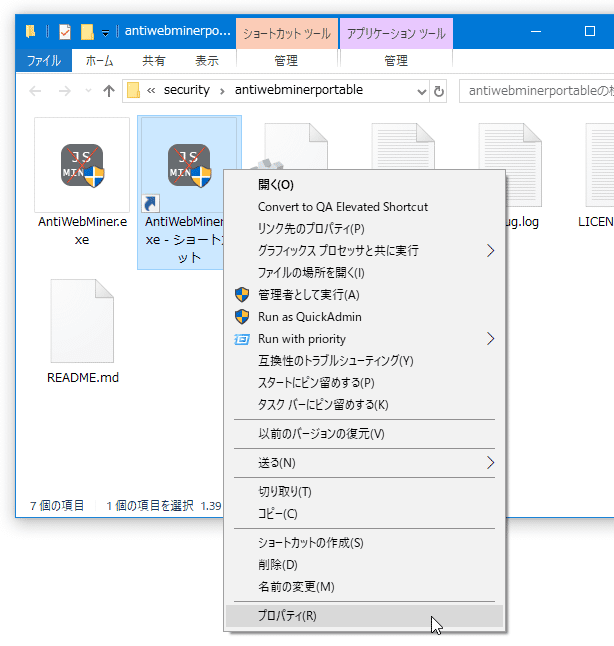Viewport: 614px width, 646px height.
Task: Click the ショートカット ツール contextual tab header
Action: pos(287,33)
